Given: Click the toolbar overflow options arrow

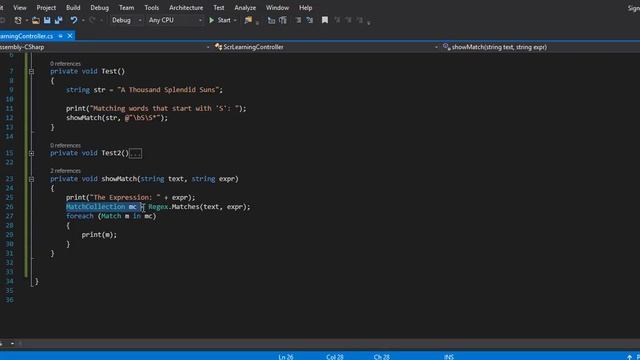Looking at the screenshot, I should point(369,23).
